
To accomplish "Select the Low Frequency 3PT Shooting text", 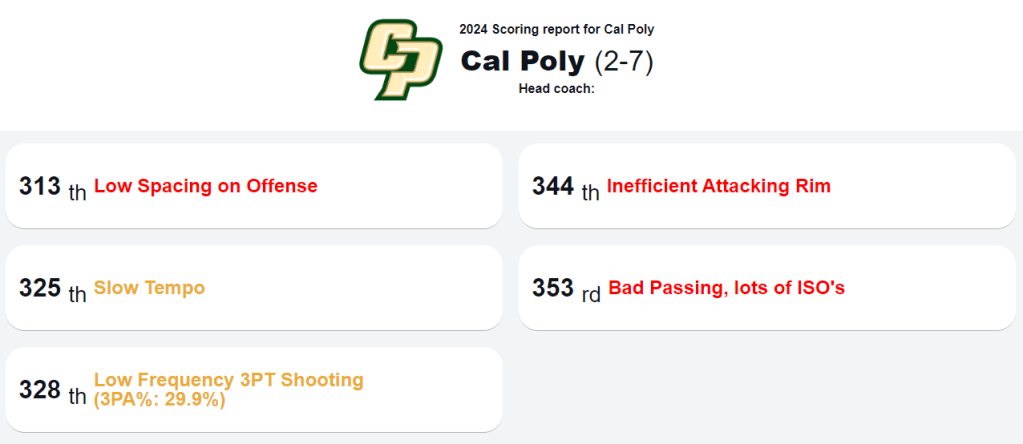I will pyautogui.click(x=228, y=380).
